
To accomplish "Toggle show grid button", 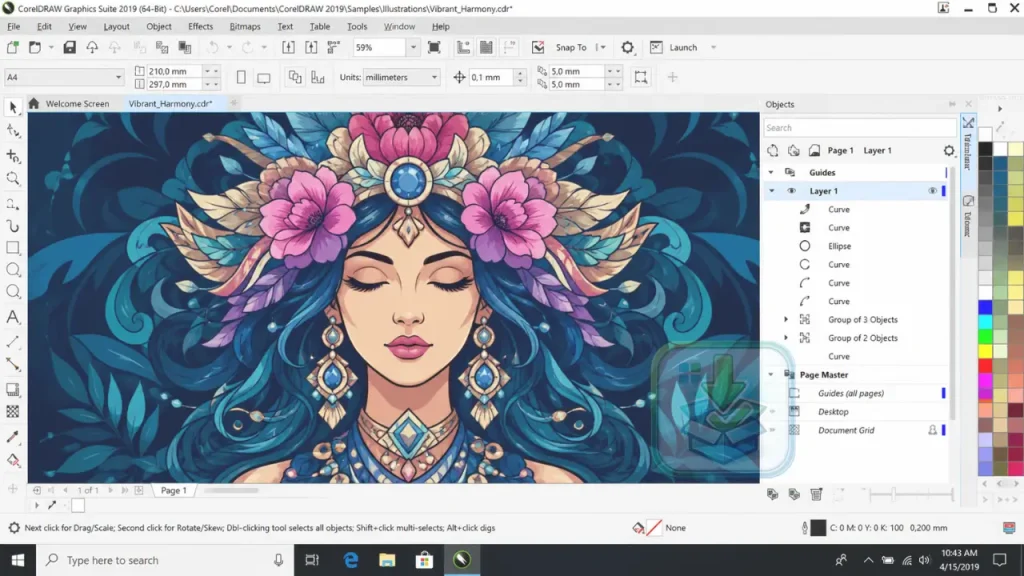I will point(486,47).
